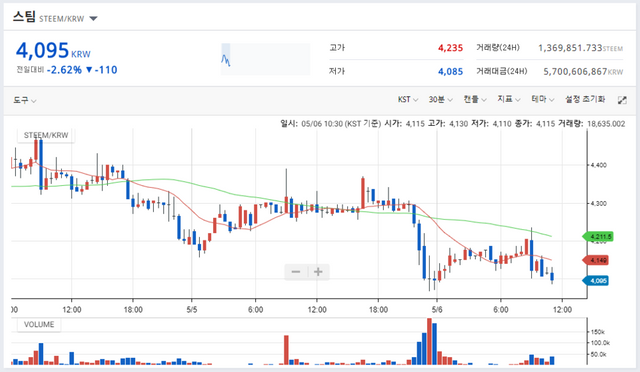This screenshot has width=640, height=372.
Task: Click 설정 초기화 reset settings button
Action: [584, 99]
